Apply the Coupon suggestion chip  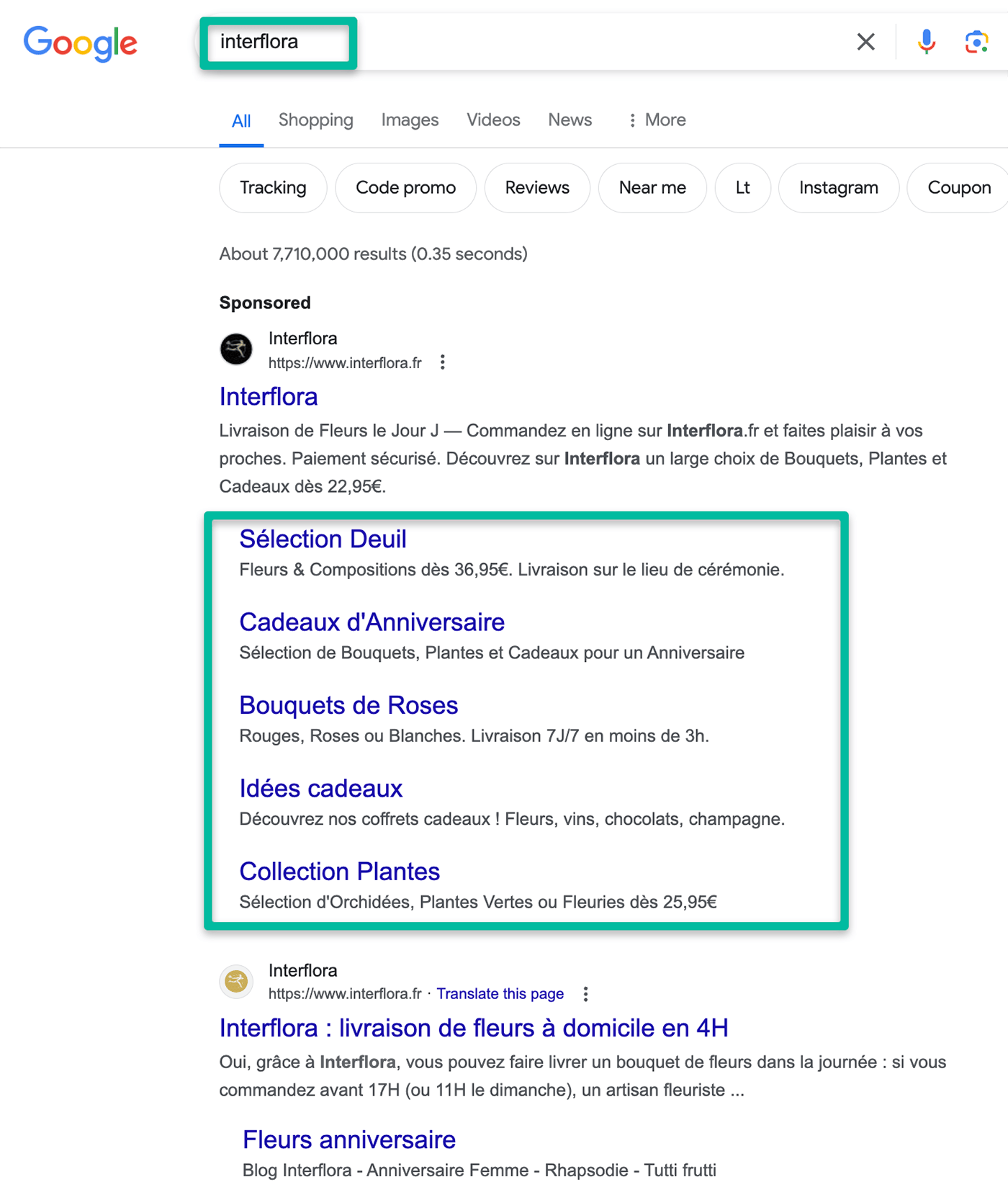(x=958, y=188)
